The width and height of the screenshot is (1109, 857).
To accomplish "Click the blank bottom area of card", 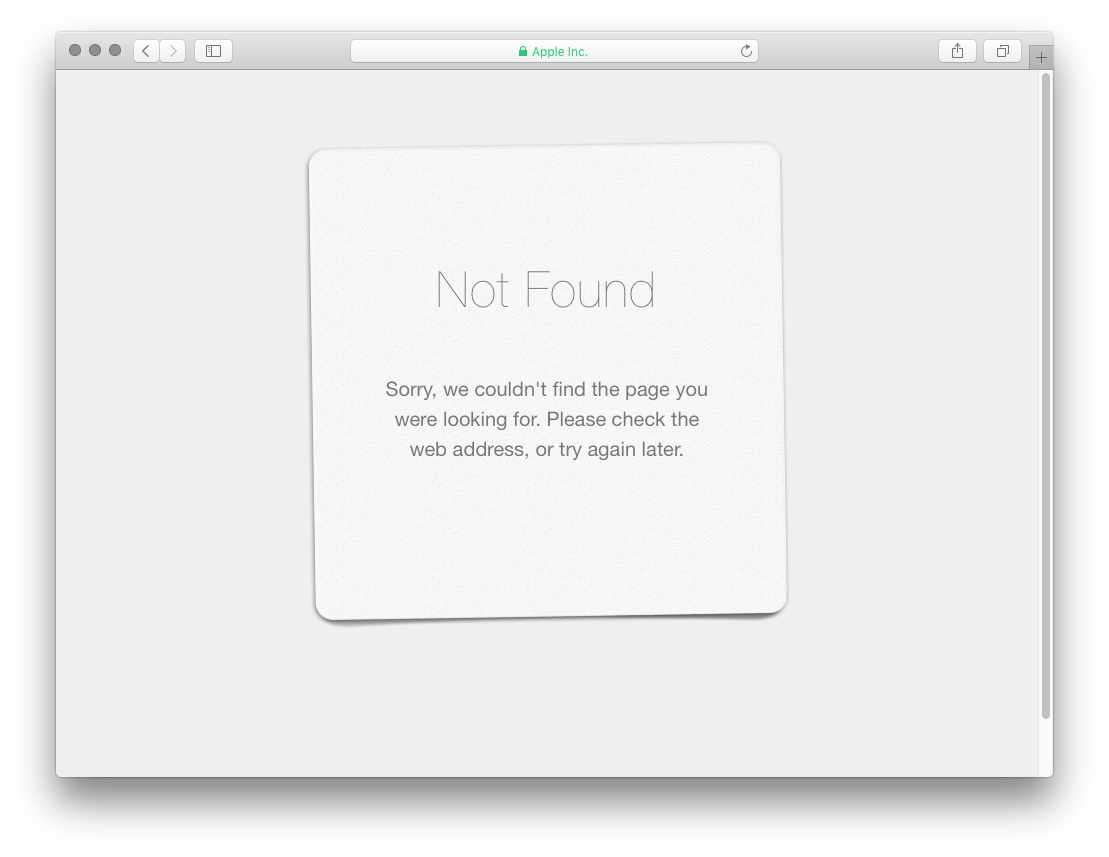I will (x=550, y=544).
